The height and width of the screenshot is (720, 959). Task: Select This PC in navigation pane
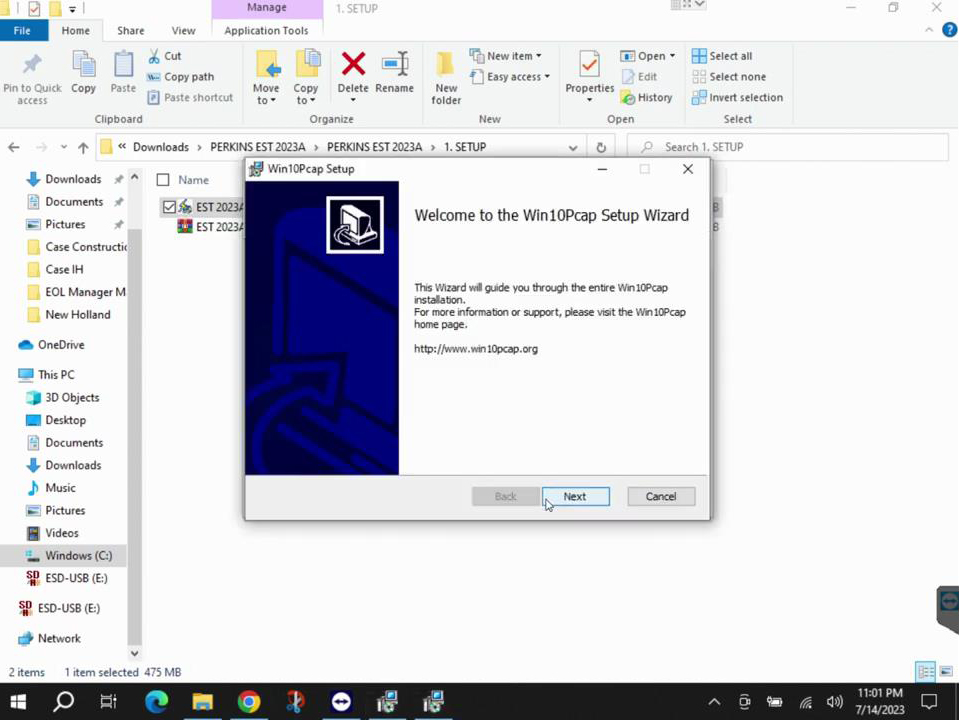point(56,375)
